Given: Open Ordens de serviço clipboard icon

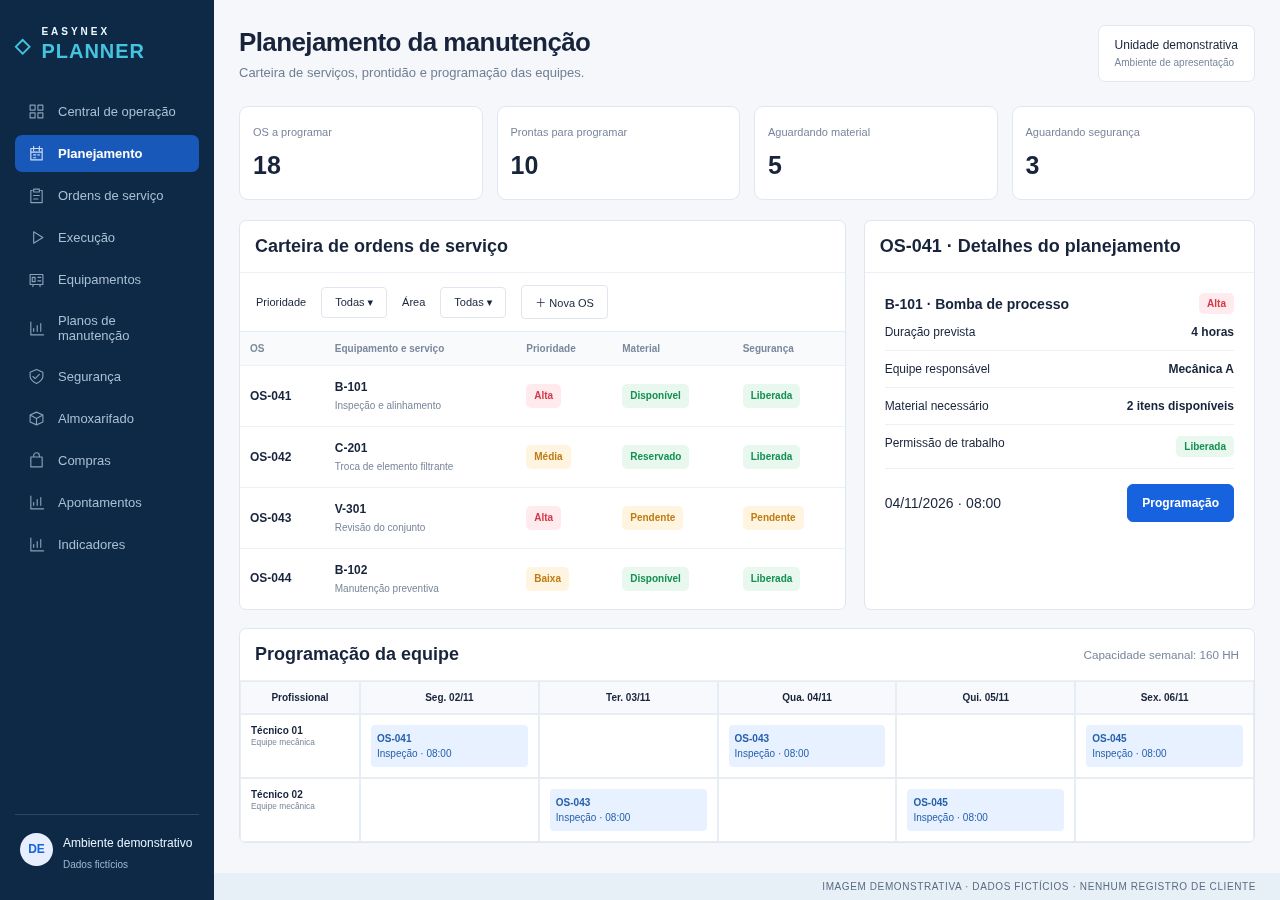Looking at the screenshot, I should click(x=36, y=196).
